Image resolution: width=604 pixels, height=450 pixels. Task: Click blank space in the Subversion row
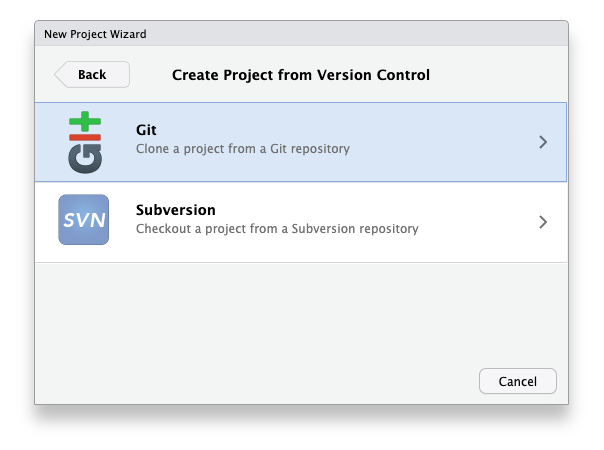(470, 222)
